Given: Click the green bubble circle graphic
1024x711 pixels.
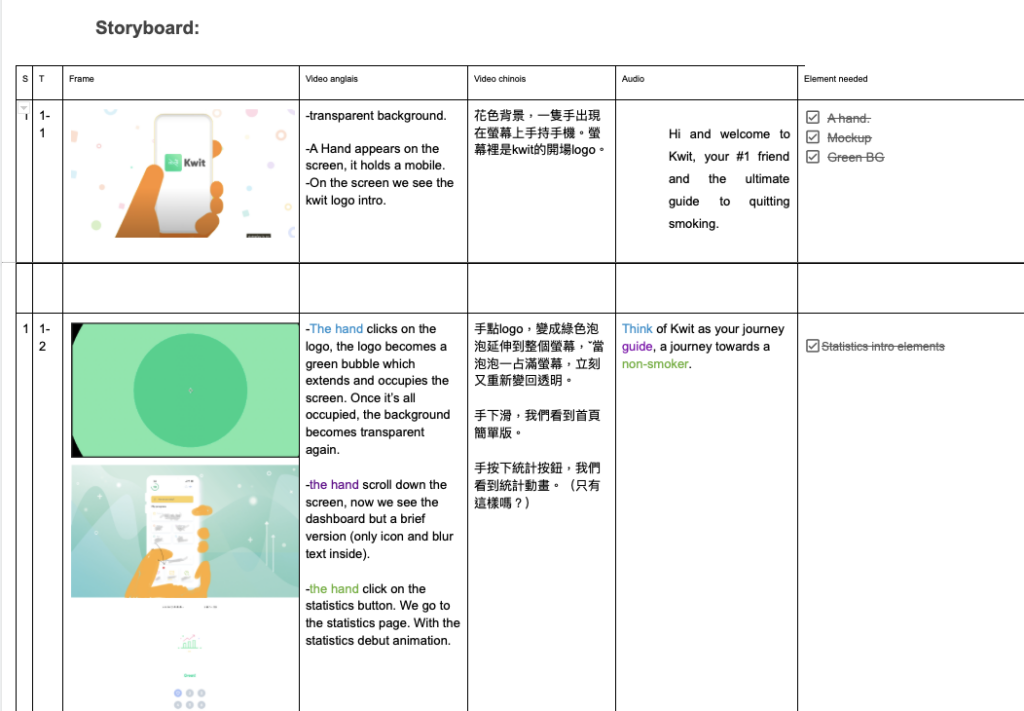Looking at the screenshot, I should pos(190,389).
